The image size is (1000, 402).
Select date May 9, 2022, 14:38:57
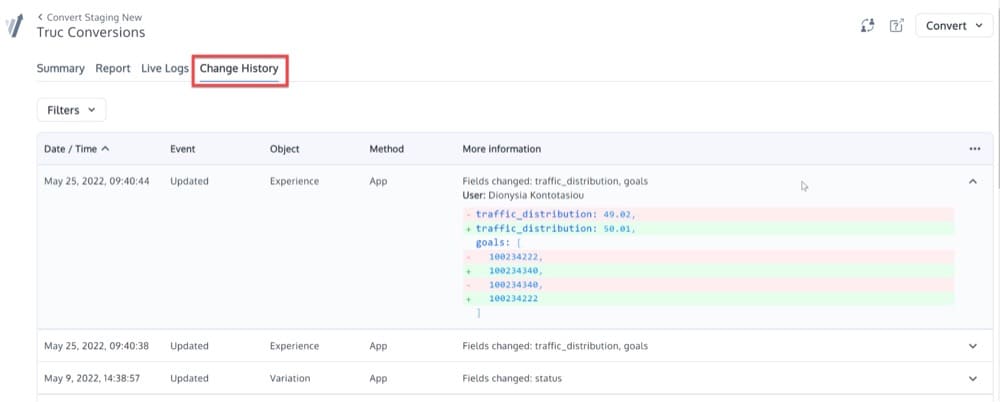click(x=92, y=378)
